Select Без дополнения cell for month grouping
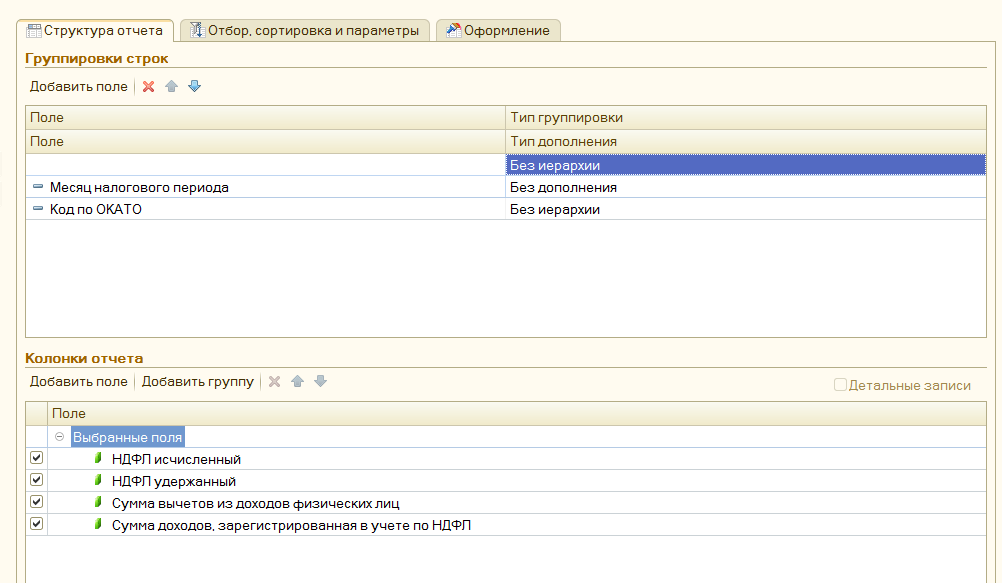Viewport: 1002px width, 583px height. (x=745, y=187)
